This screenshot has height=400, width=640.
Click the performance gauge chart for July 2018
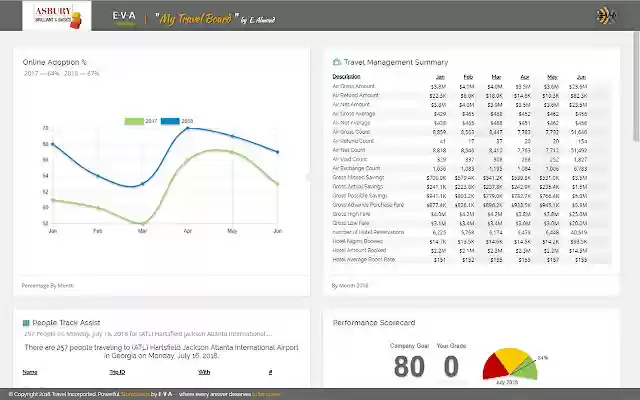[x=510, y=363]
